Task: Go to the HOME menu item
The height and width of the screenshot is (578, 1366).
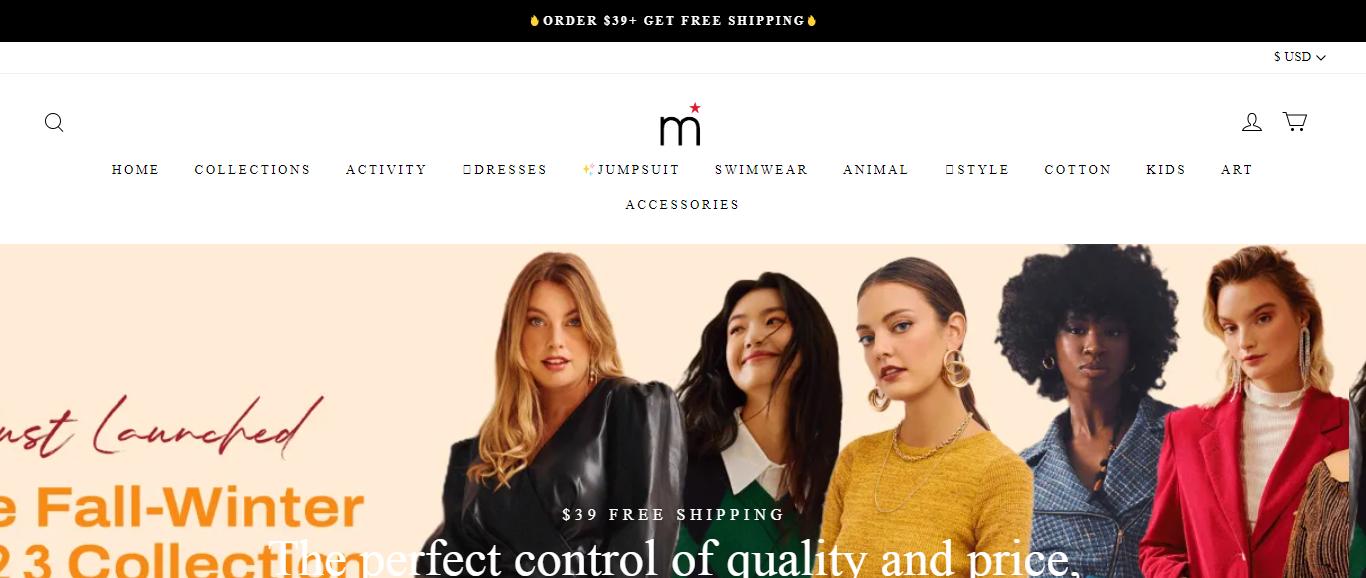Action: (x=136, y=170)
